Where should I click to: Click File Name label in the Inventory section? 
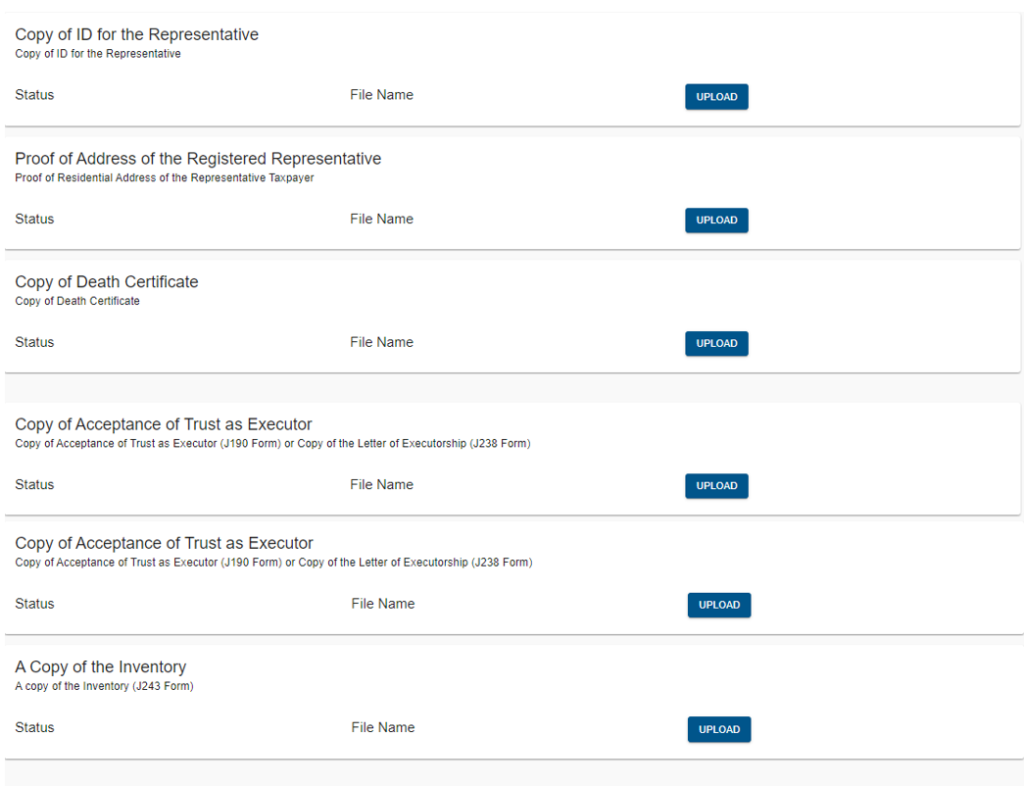tap(383, 727)
